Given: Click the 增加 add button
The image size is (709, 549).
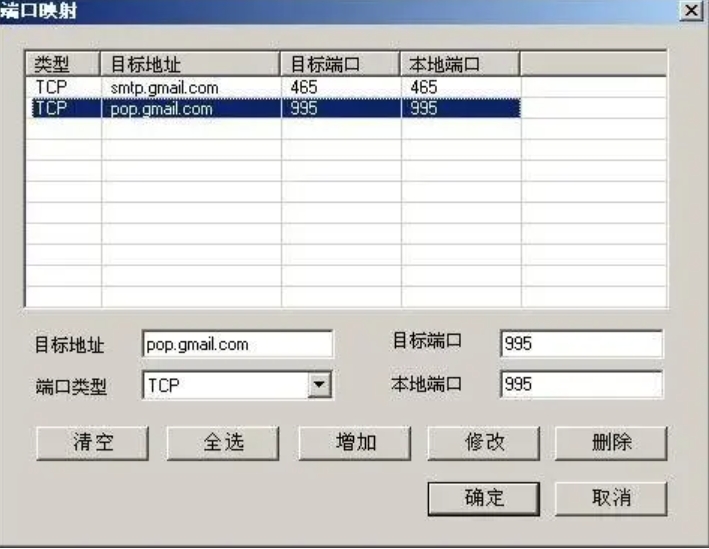Looking at the screenshot, I should click(355, 443).
